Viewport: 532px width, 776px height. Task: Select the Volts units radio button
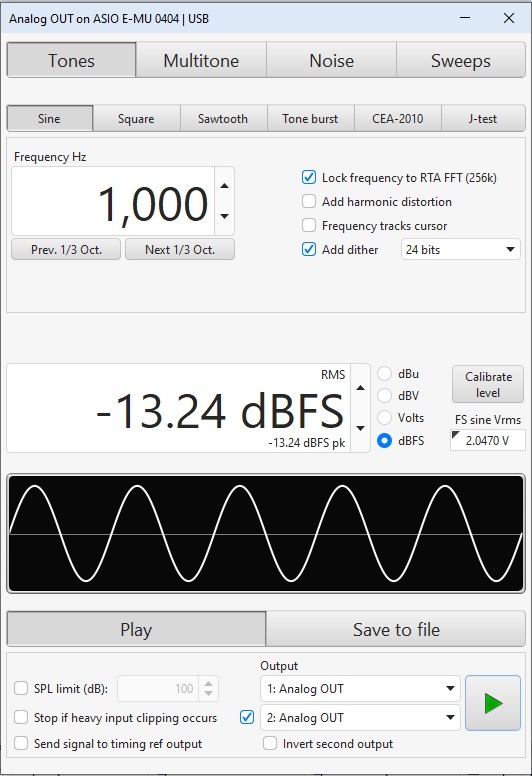click(385, 418)
